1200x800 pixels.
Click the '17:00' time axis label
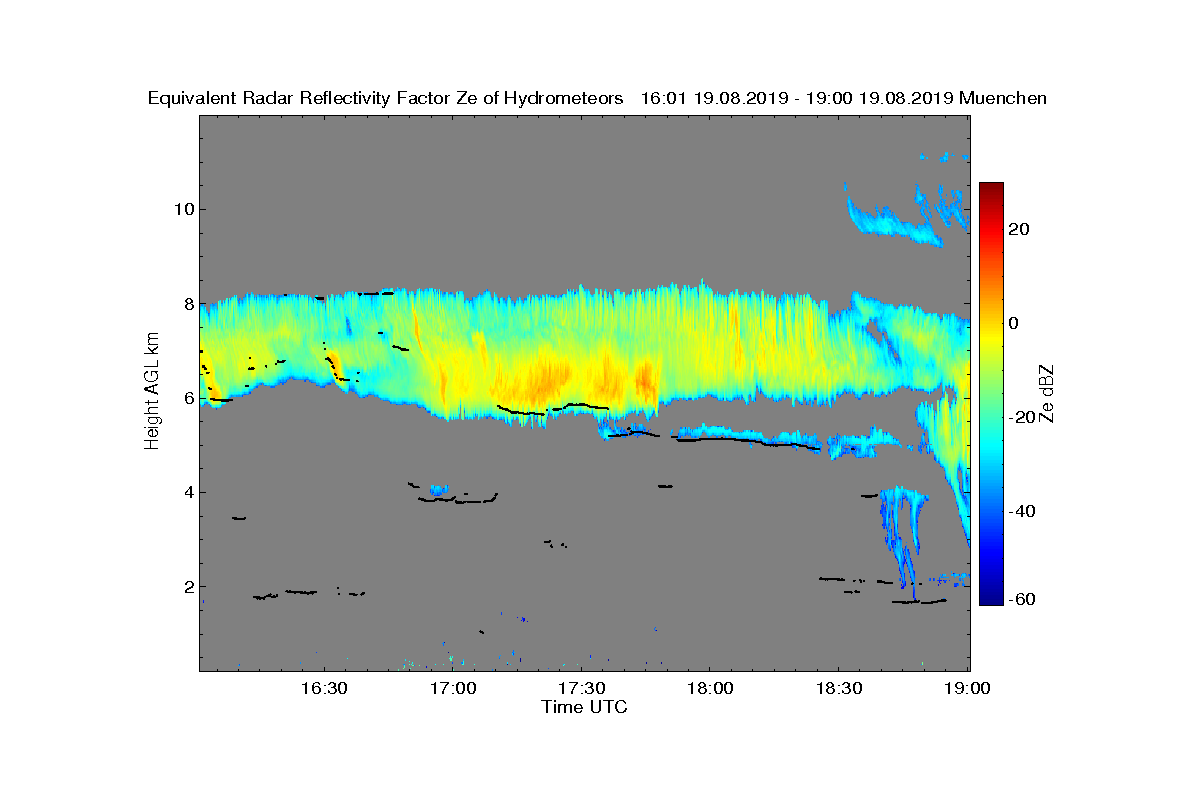452,688
